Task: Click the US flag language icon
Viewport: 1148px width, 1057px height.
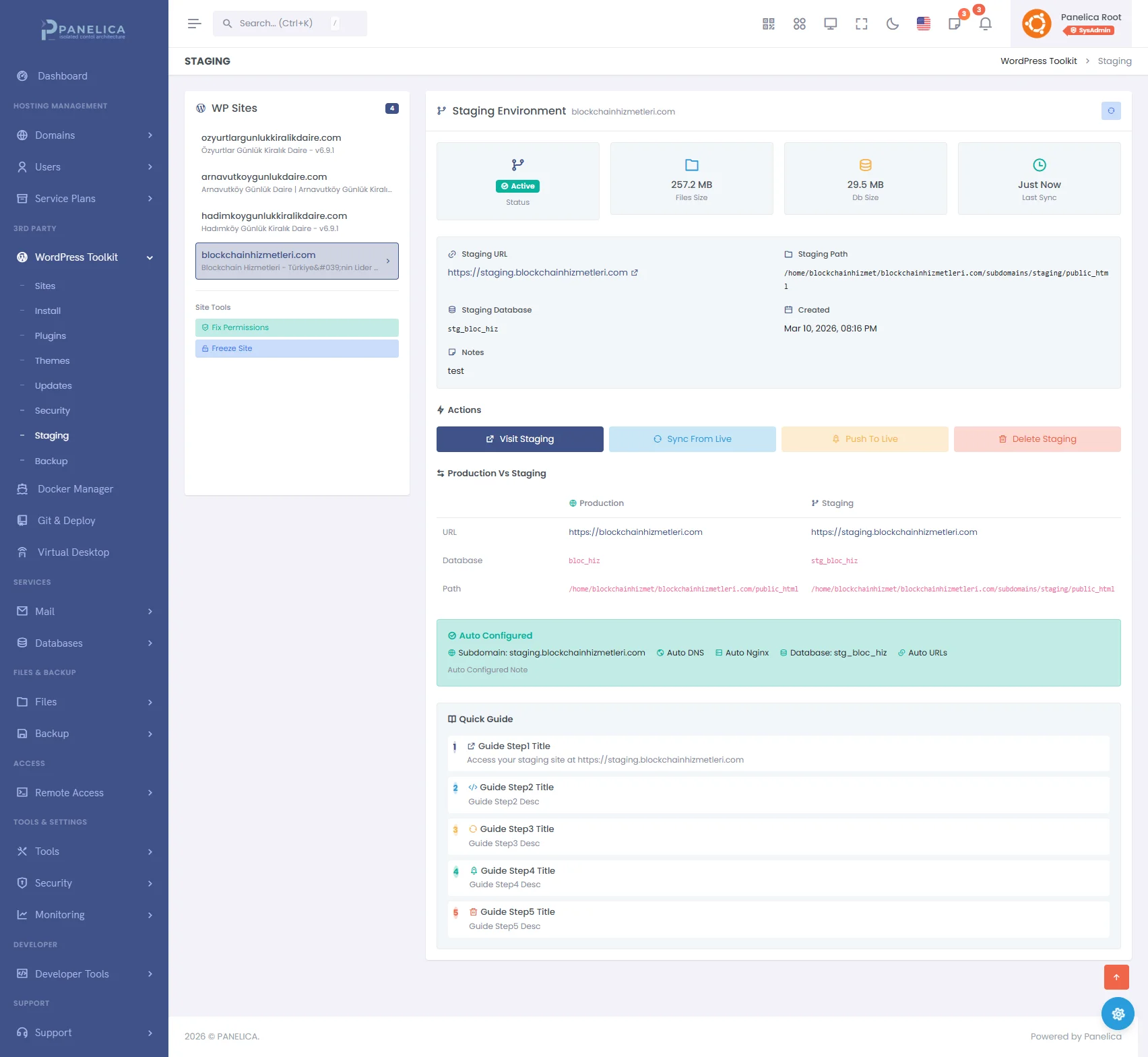Action: pyautogui.click(x=923, y=24)
